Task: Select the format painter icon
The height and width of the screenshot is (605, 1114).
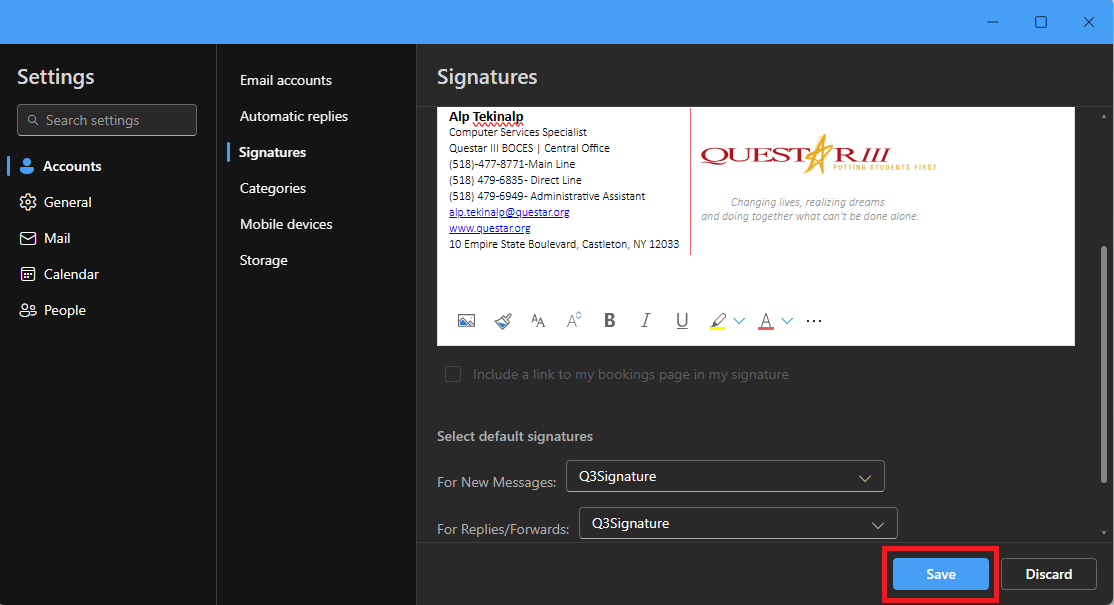Action: [x=503, y=321]
